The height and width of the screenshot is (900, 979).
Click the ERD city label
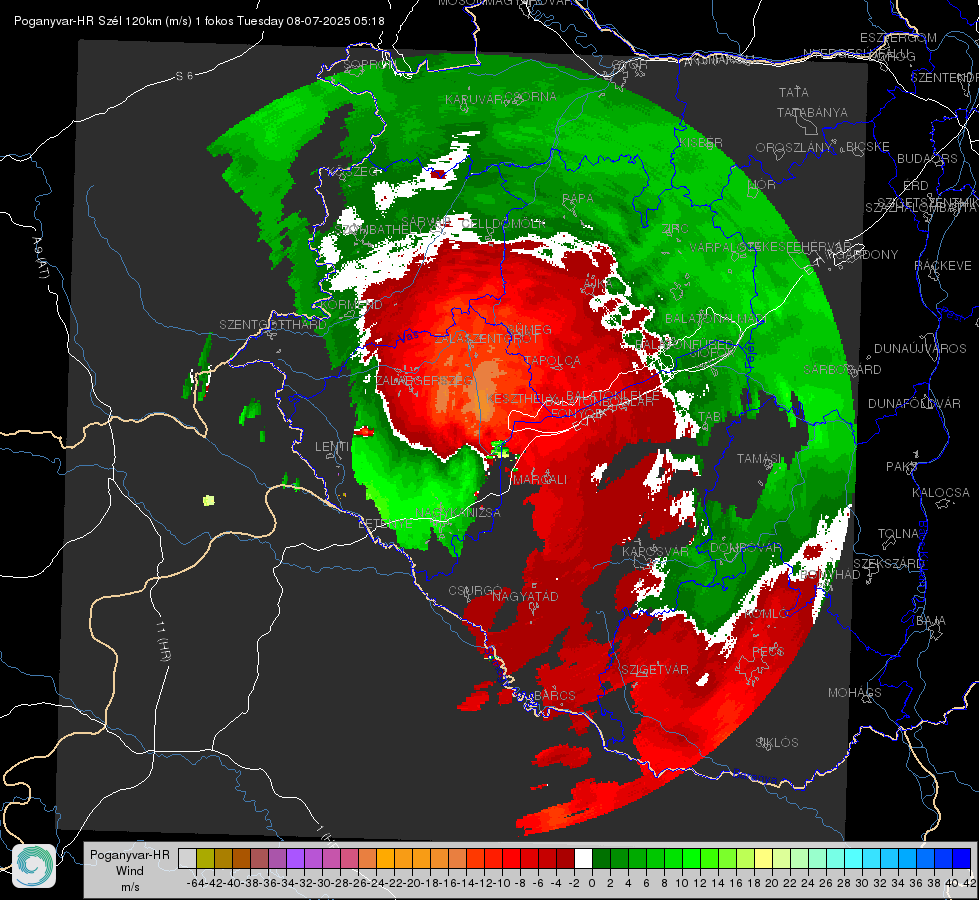[x=916, y=186]
